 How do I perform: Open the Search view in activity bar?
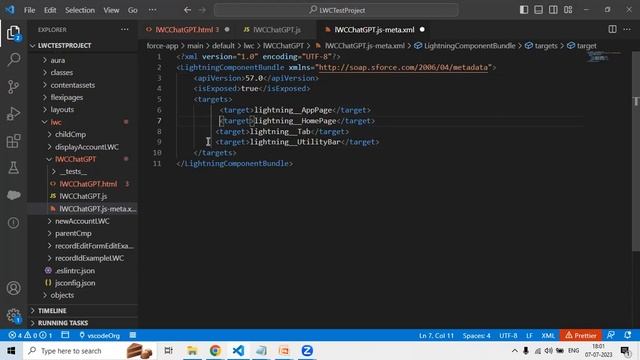(13, 60)
